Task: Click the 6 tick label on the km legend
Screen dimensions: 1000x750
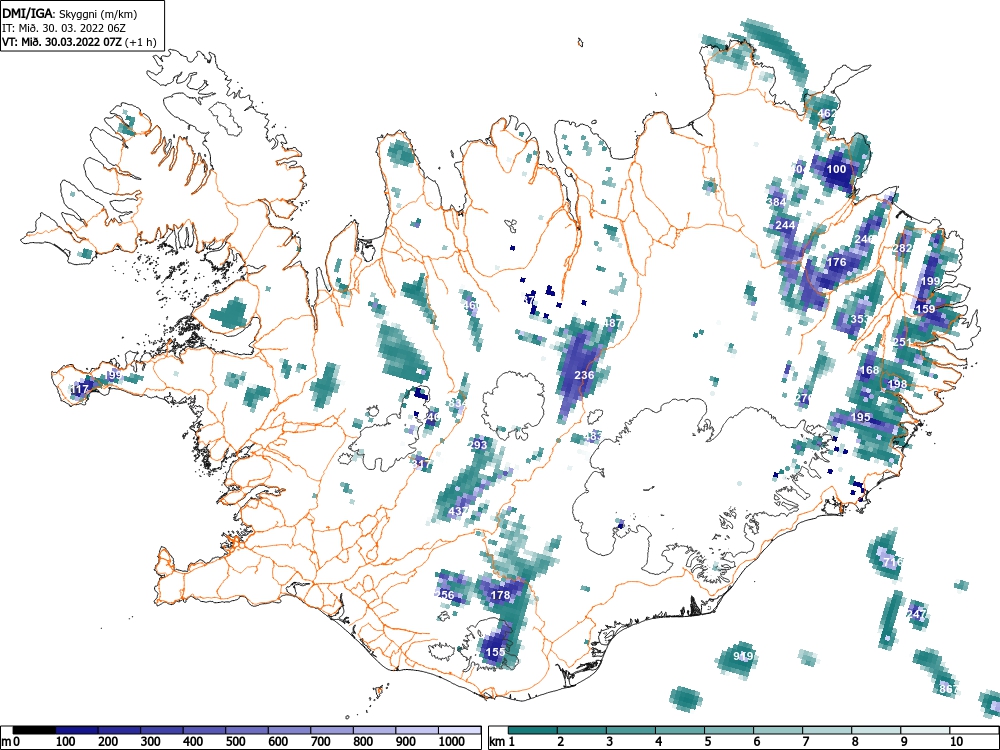Action: tap(756, 742)
